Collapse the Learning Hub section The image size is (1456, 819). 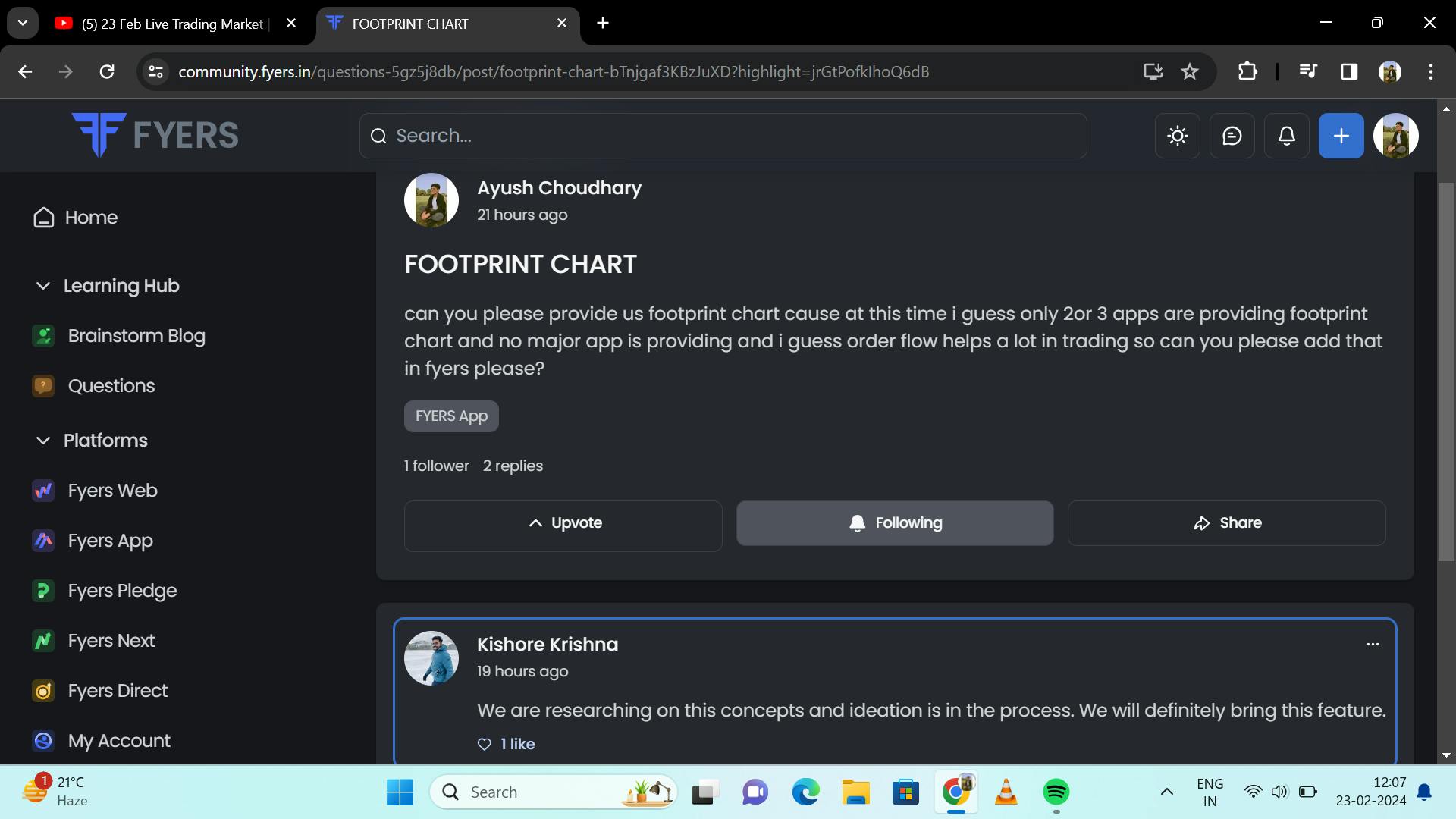43,286
